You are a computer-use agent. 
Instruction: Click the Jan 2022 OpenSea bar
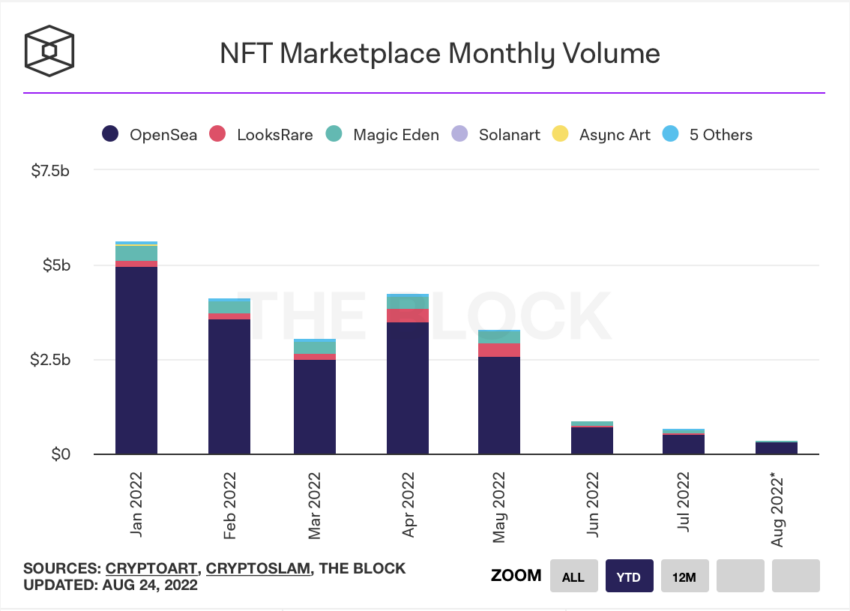tap(137, 360)
